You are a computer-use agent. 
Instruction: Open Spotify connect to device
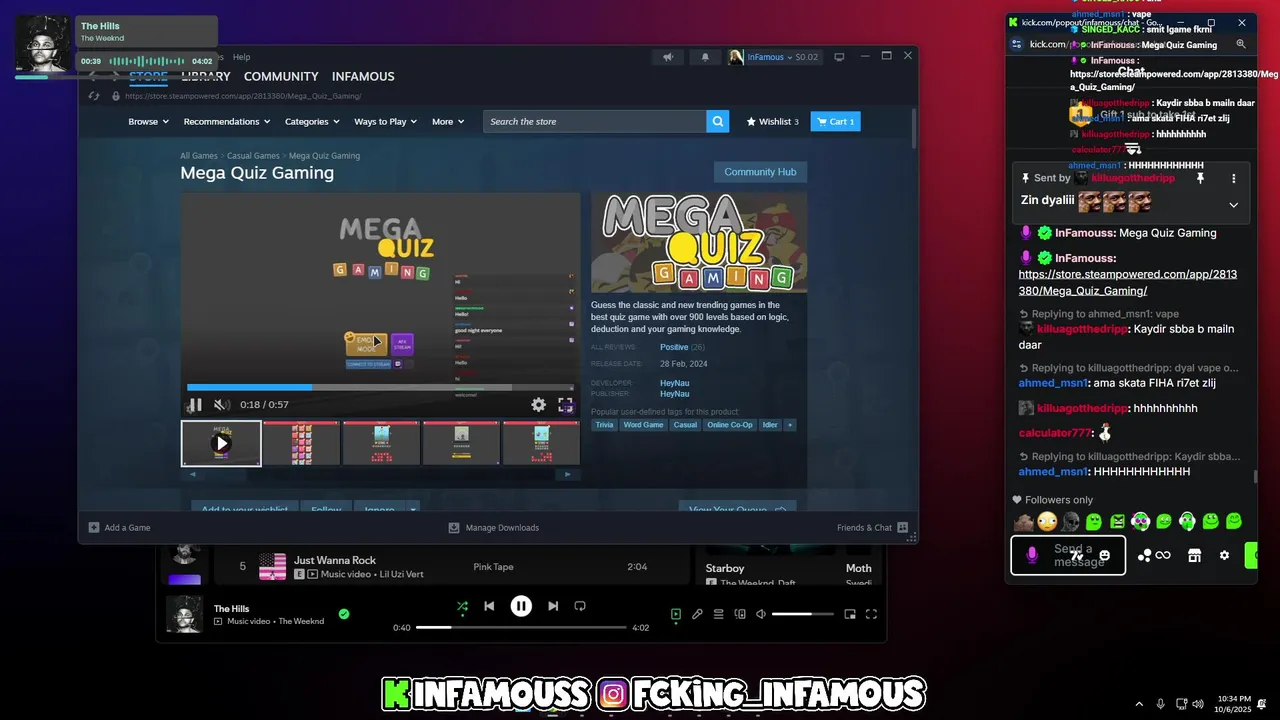[740, 614]
